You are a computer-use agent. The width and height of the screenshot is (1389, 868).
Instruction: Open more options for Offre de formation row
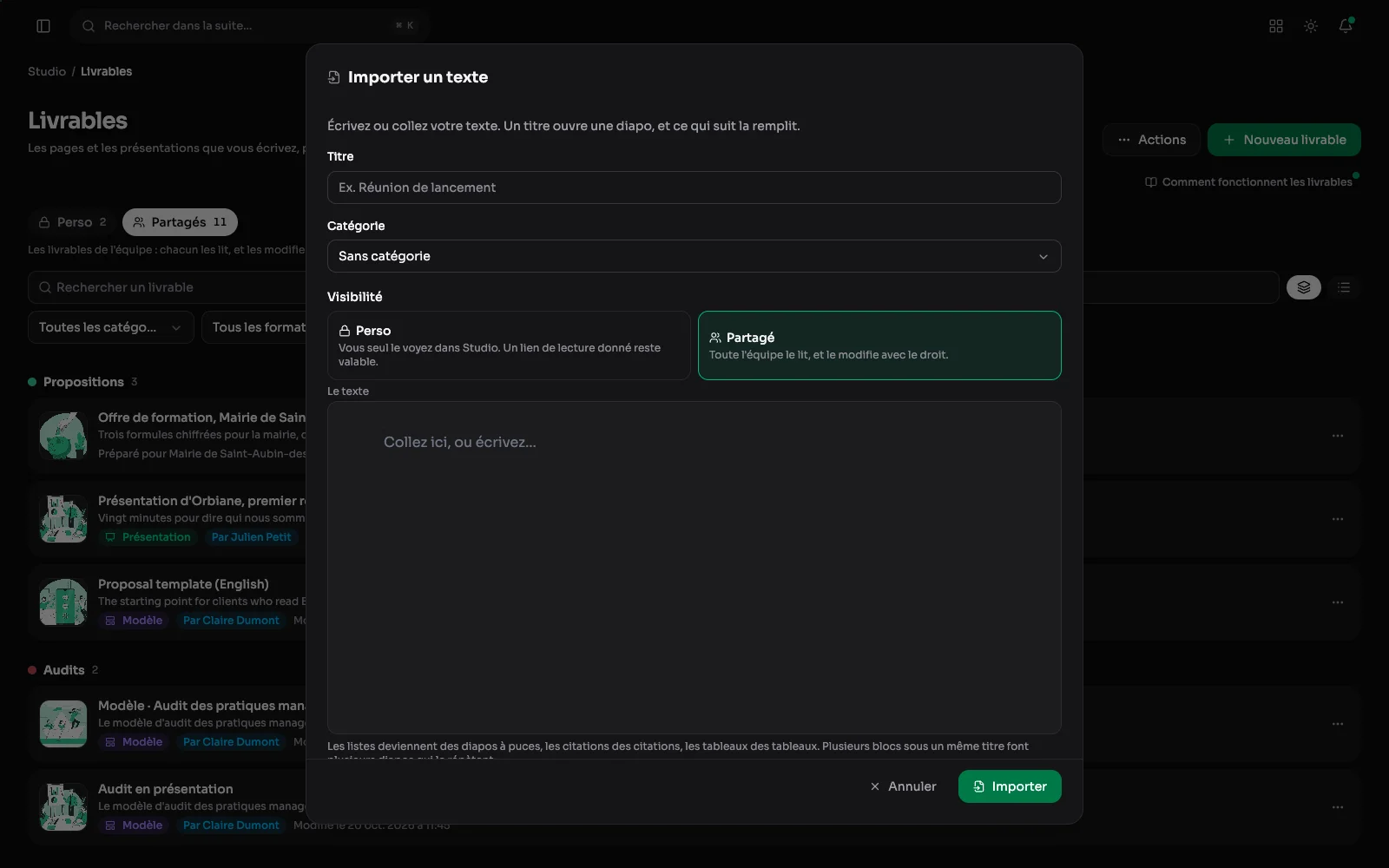[1338, 436]
